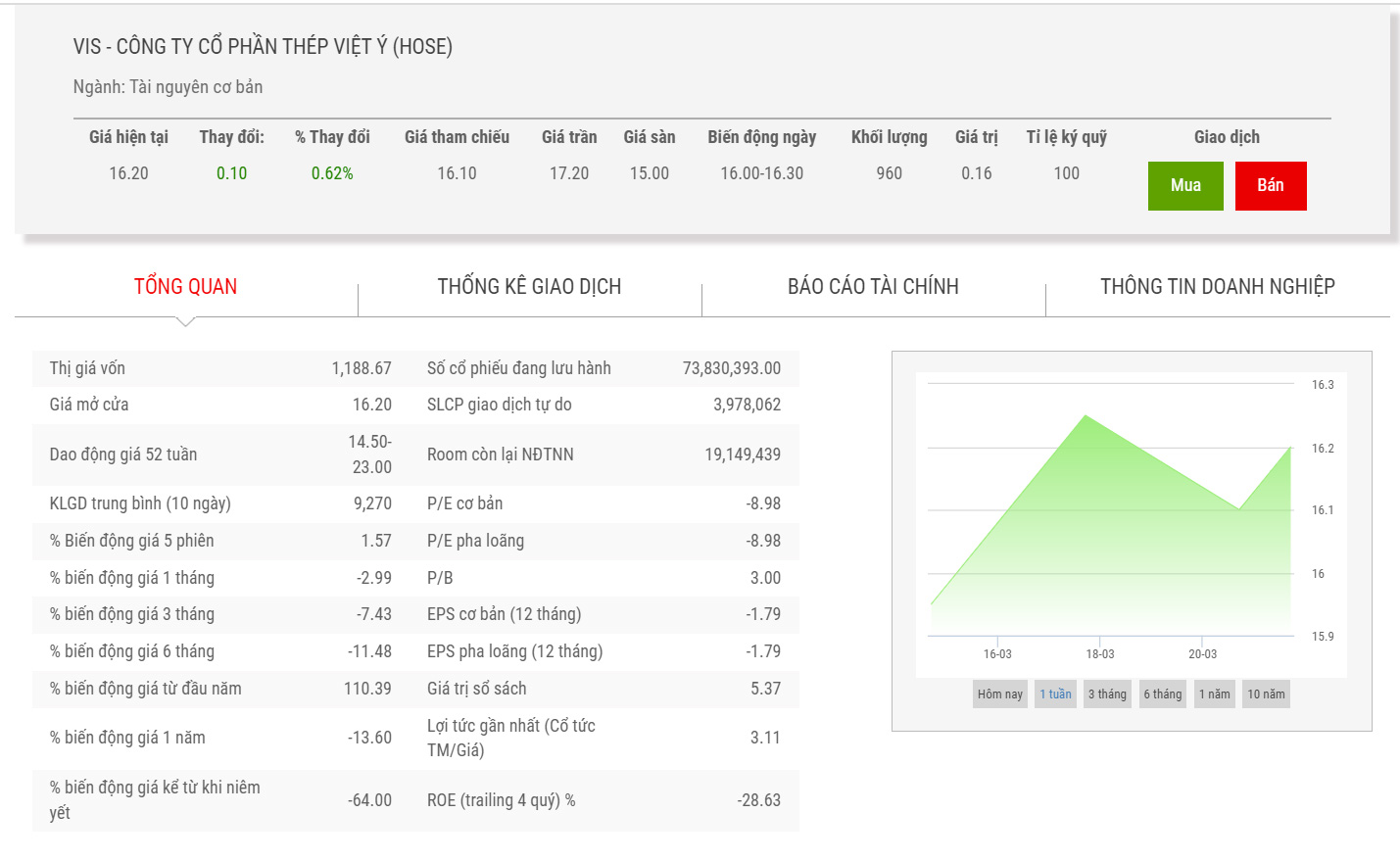The width and height of the screenshot is (1400, 861).
Task: Switch chart to 3 tháng range
Action: 1107,694
